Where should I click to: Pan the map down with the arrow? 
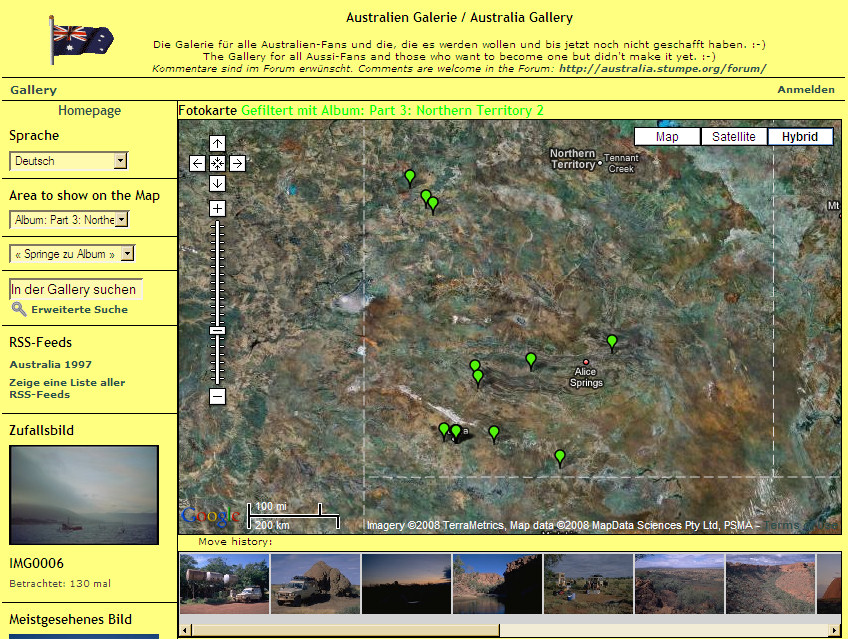(x=217, y=183)
